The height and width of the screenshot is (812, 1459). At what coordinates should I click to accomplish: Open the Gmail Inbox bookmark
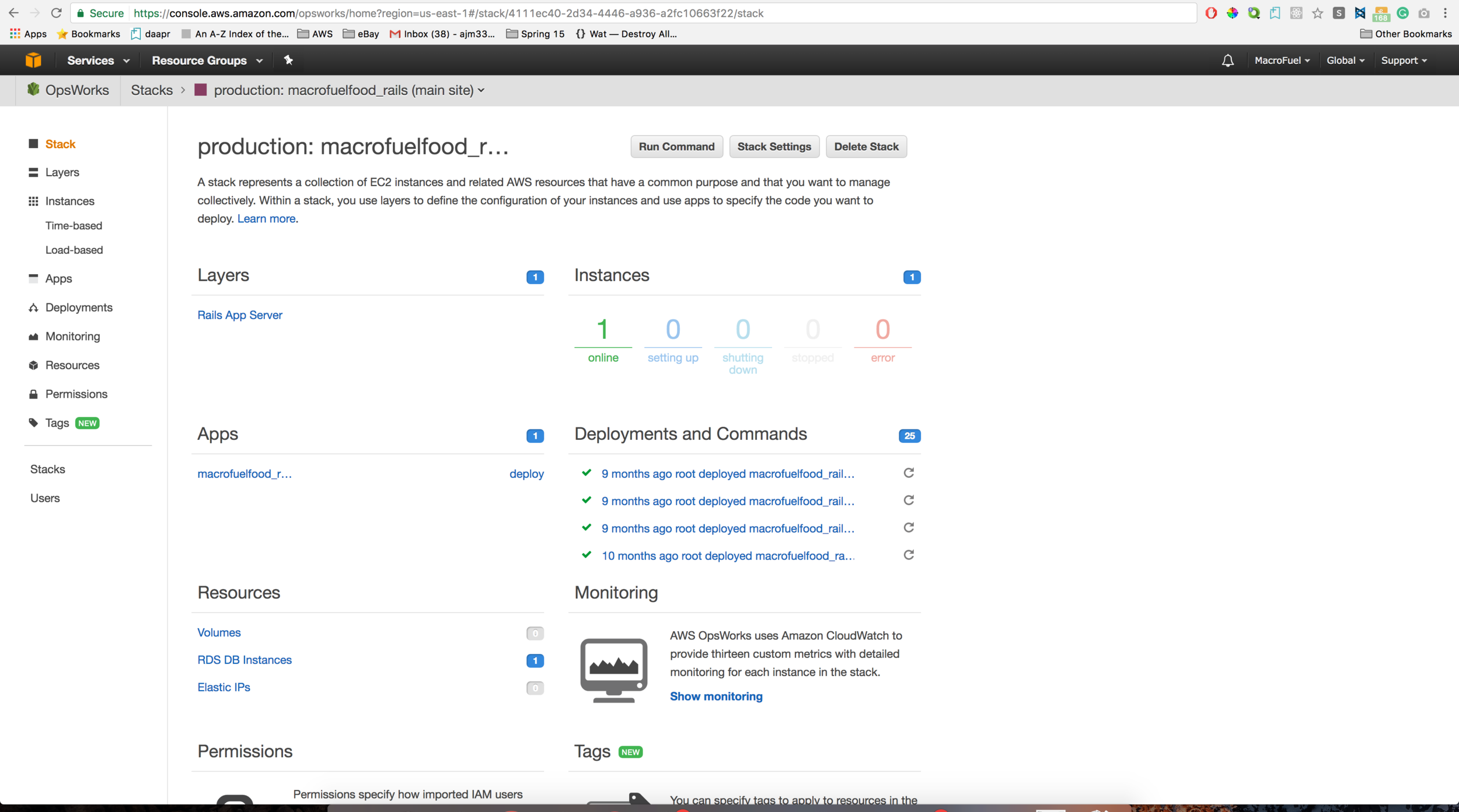point(442,34)
